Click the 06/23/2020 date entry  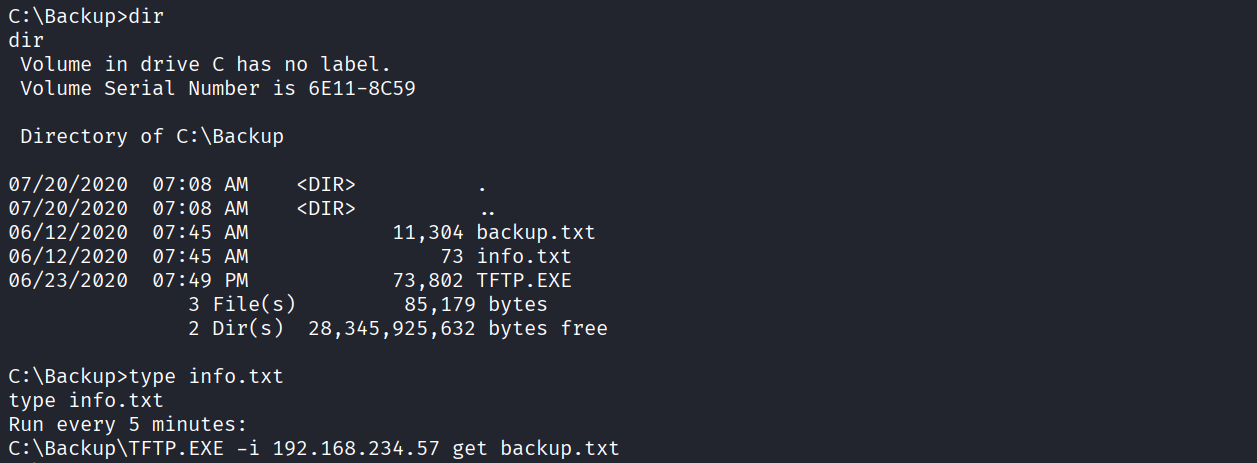click(68, 281)
